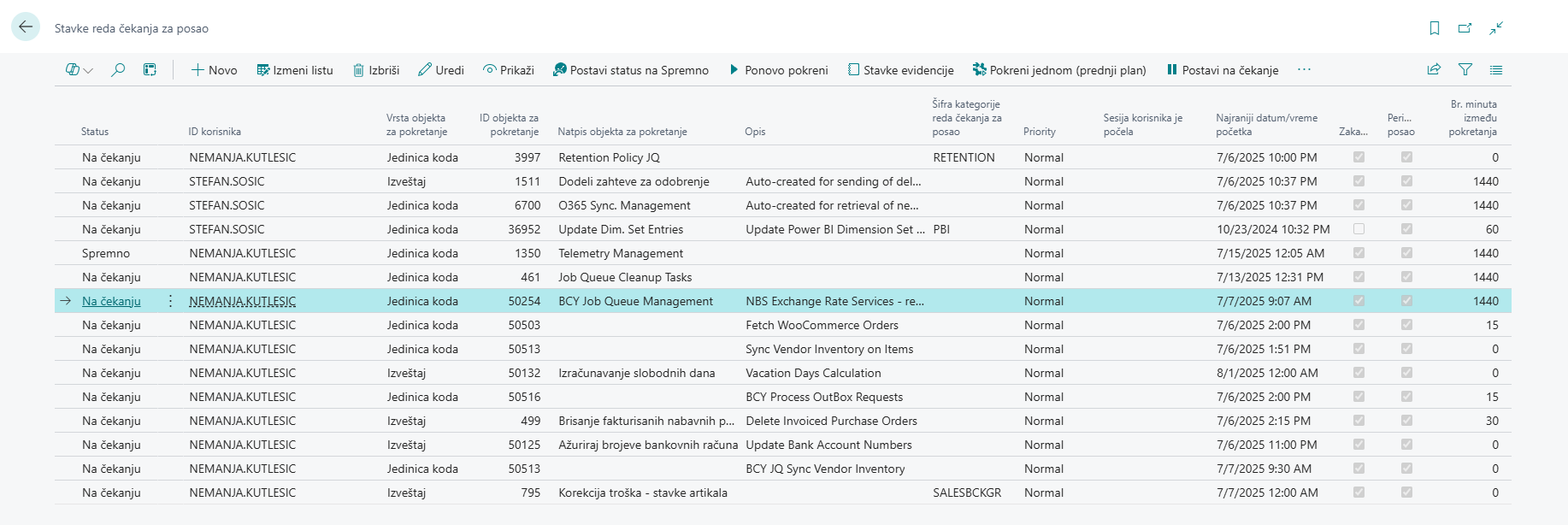Click the Novo button
The image size is (1568, 525).
click(x=214, y=70)
